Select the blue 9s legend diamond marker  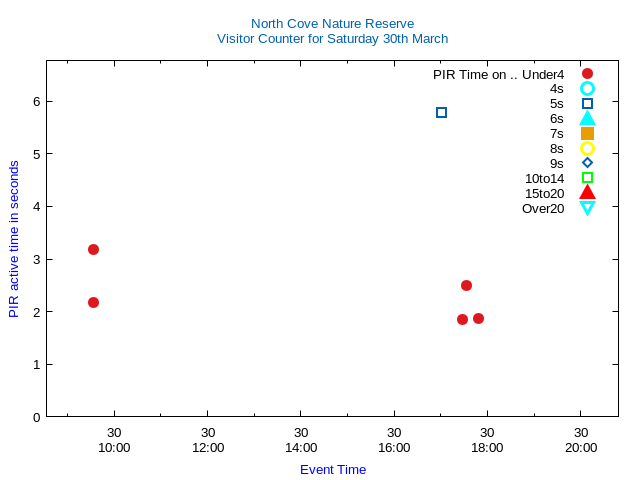coord(587,163)
